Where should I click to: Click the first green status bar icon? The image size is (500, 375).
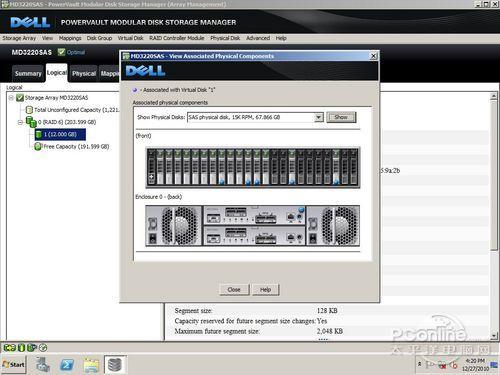(9, 348)
